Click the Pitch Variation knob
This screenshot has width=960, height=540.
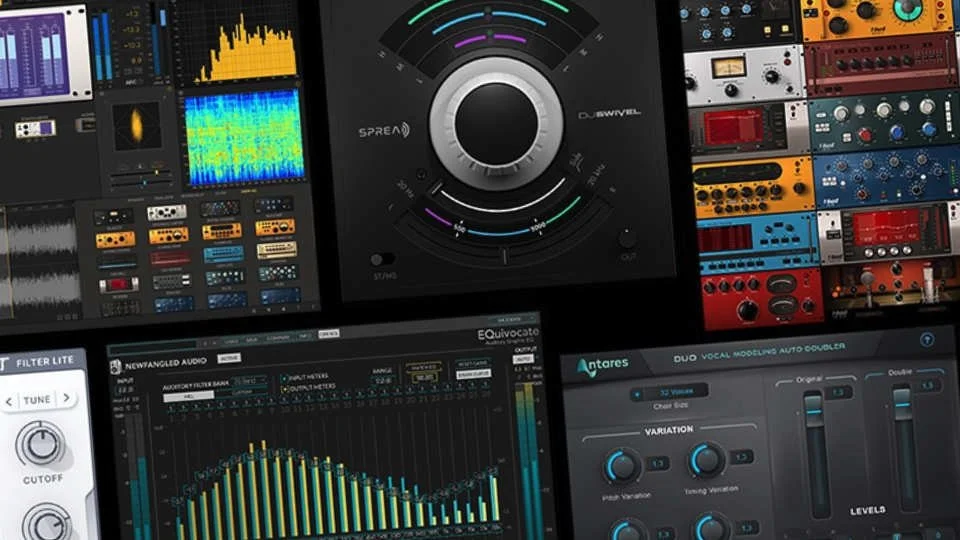(622, 467)
